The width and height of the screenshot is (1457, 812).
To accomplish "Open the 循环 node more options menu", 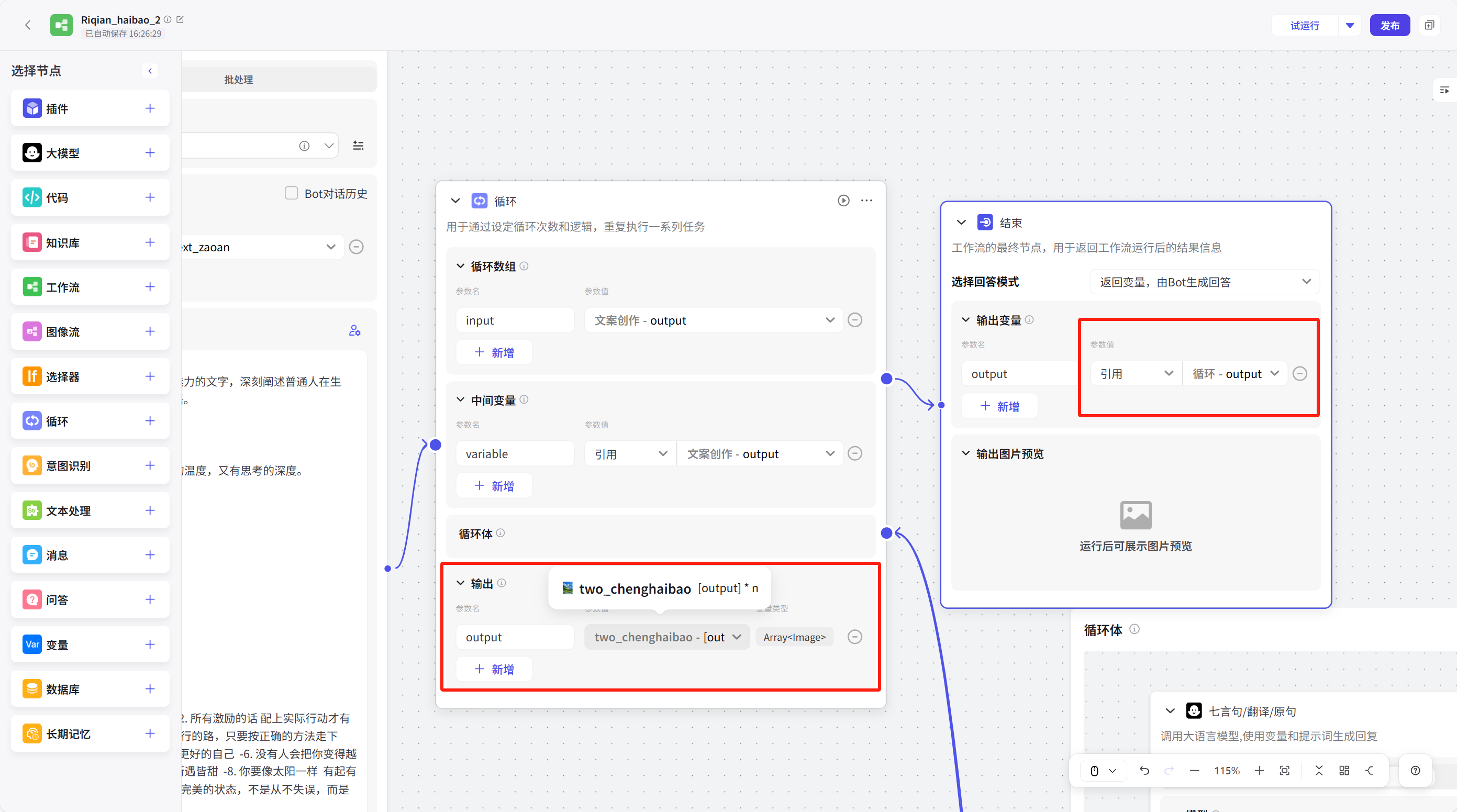I will click(866, 201).
